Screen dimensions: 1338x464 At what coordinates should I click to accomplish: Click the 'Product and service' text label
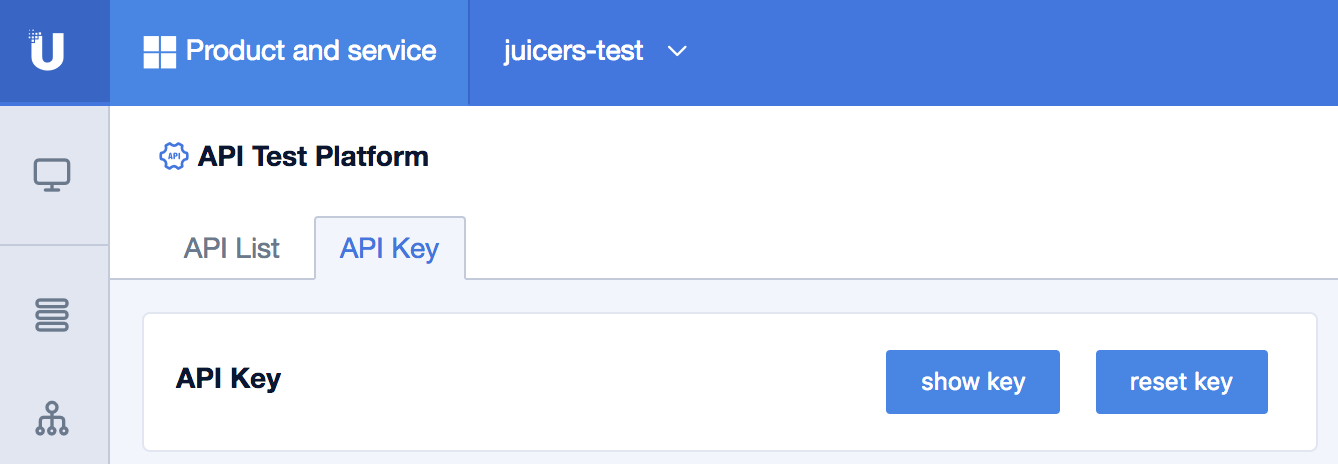click(x=311, y=51)
